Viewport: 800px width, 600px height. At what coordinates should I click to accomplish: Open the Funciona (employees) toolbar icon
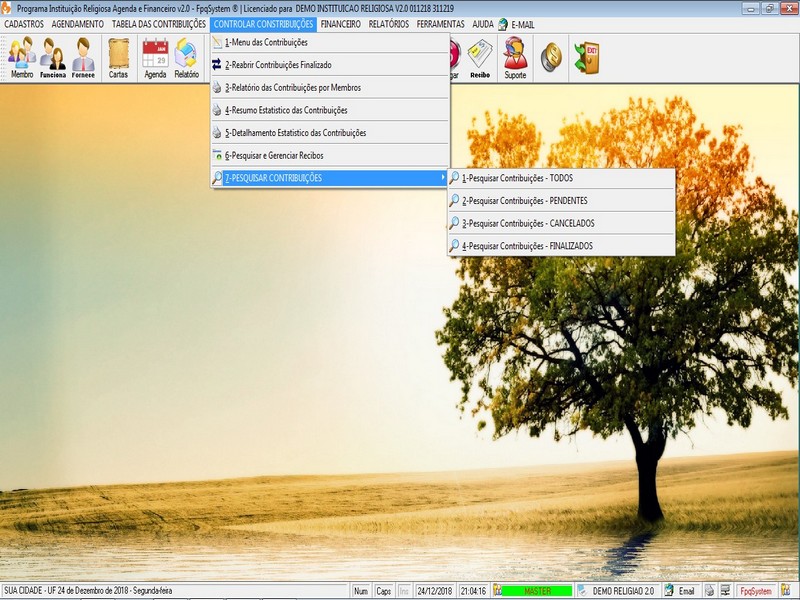pyautogui.click(x=53, y=59)
